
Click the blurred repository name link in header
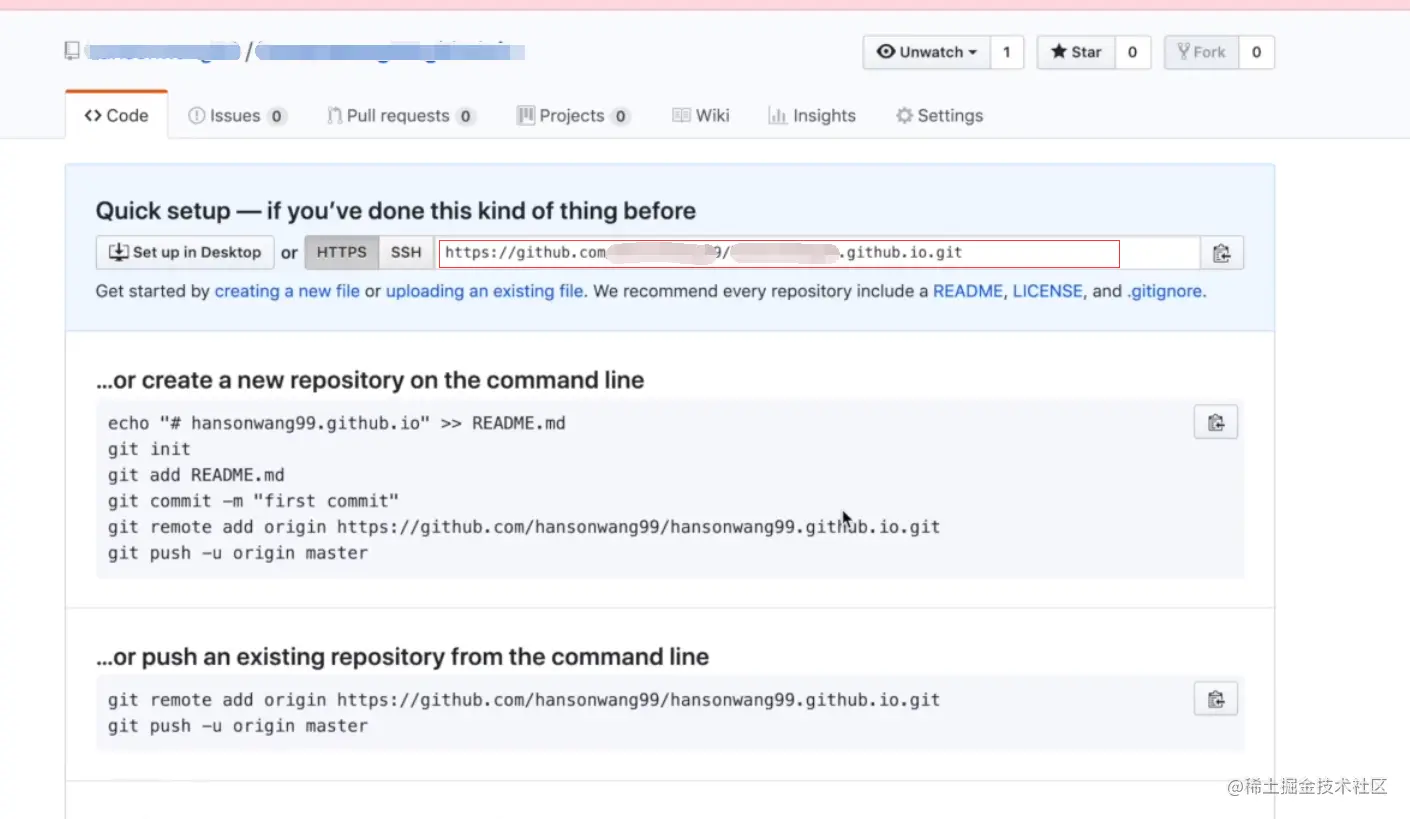391,51
